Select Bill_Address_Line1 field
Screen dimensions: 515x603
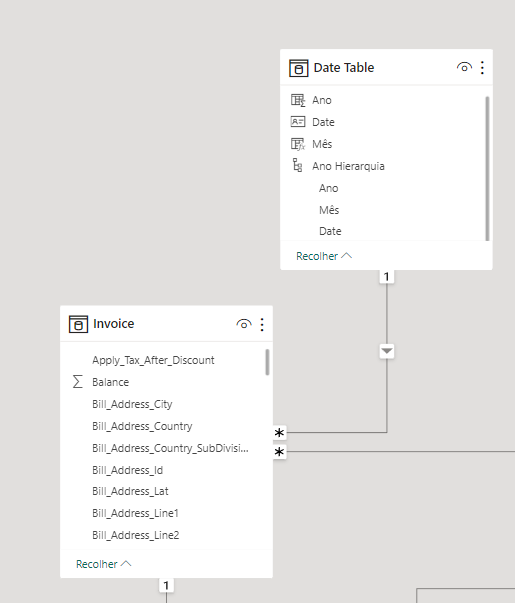(x=135, y=513)
